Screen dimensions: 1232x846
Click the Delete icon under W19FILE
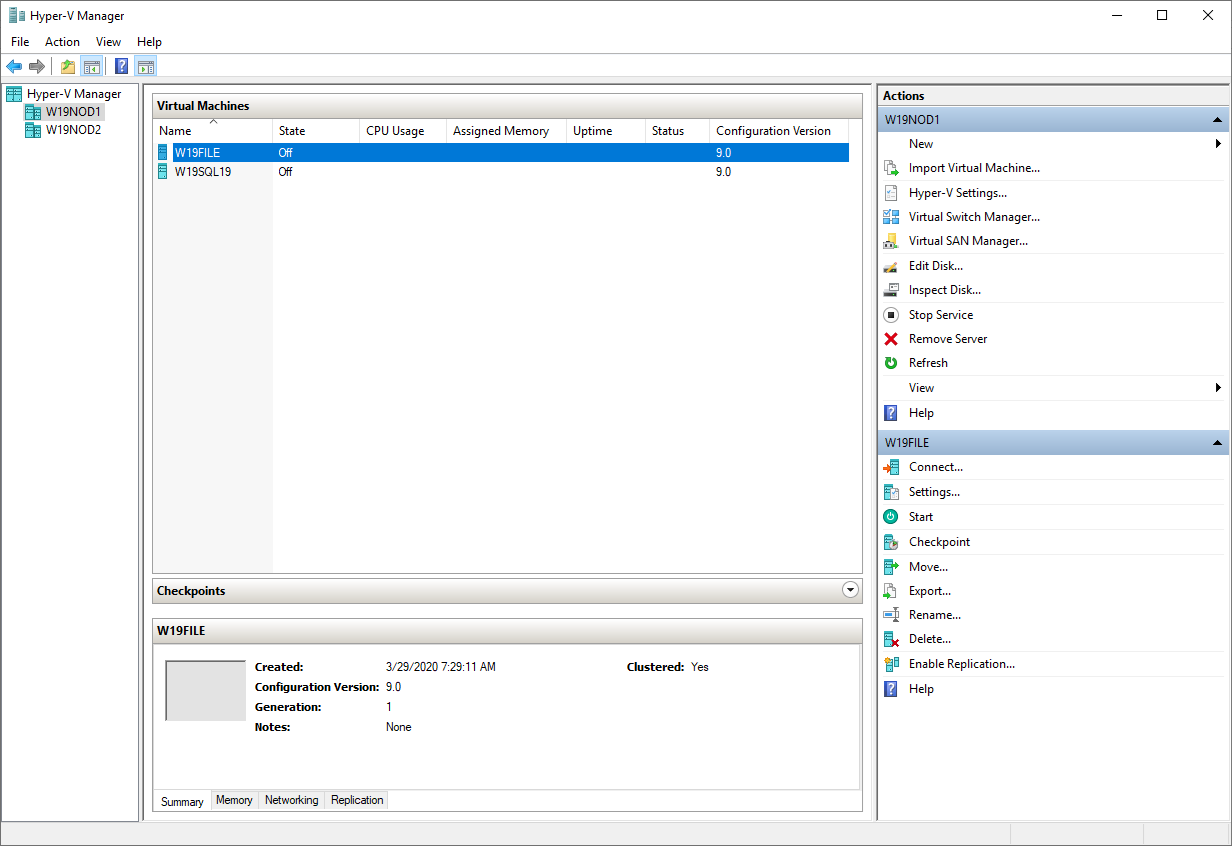(x=891, y=639)
